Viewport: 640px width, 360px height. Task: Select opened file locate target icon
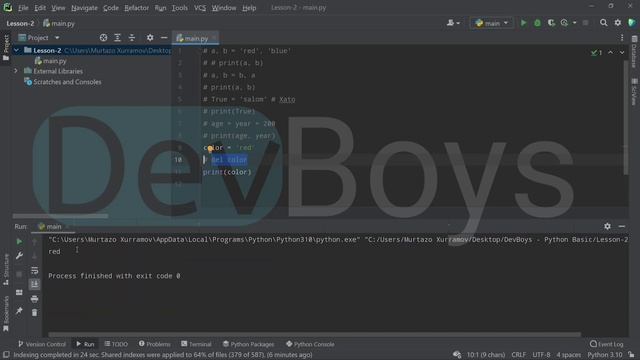[x=103, y=38]
